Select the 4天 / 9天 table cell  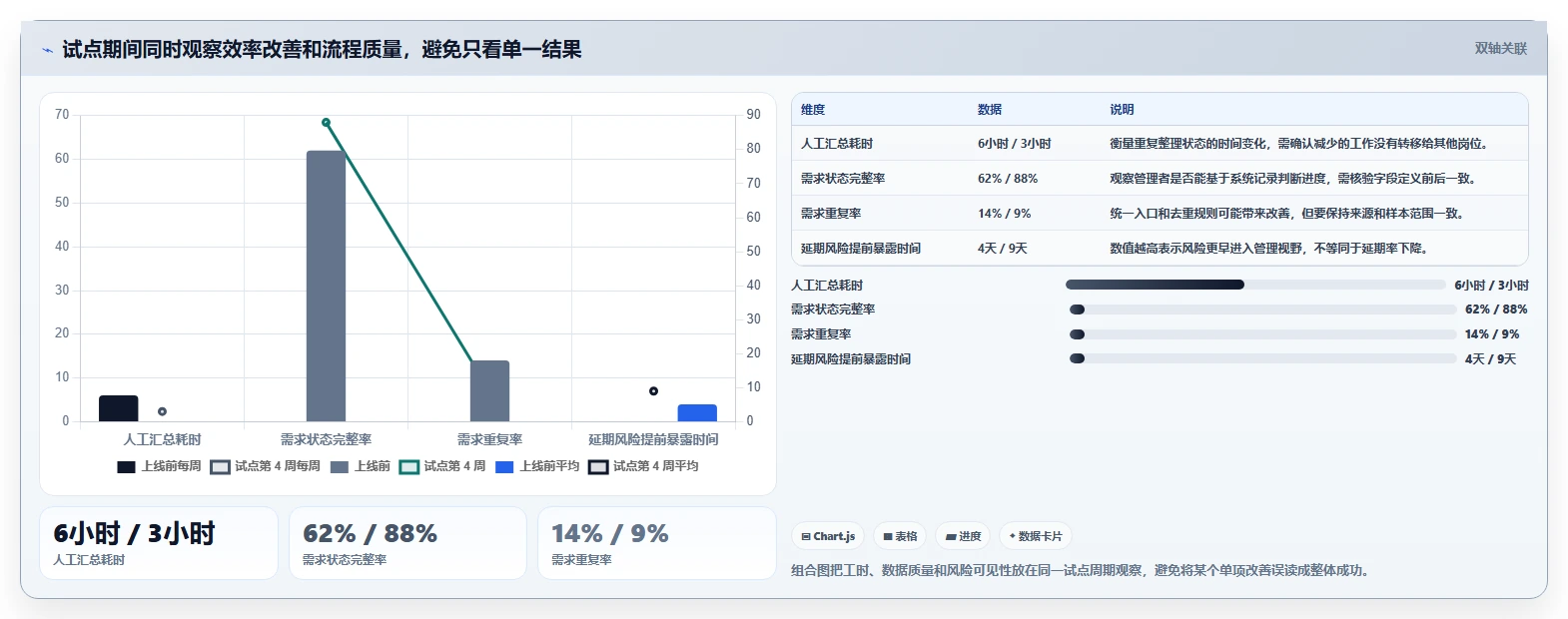1003,249
